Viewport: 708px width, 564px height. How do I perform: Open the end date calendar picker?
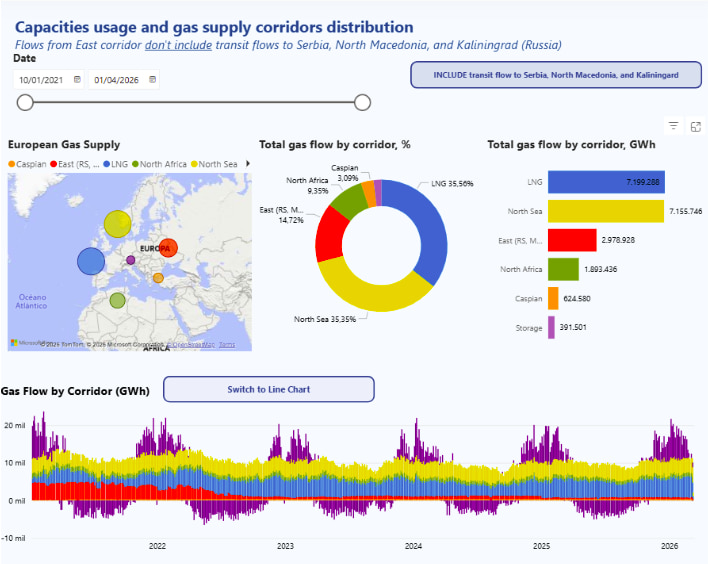152,79
